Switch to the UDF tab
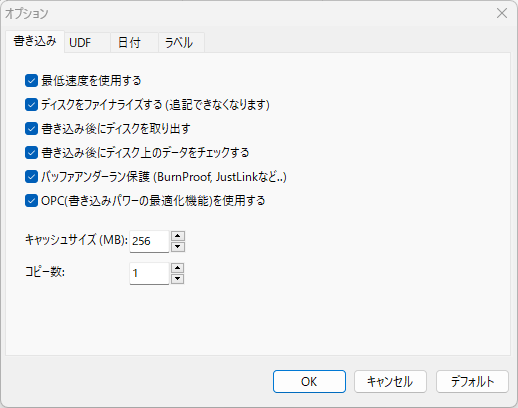This screenshot has height=408, width=518. point(87,43)
